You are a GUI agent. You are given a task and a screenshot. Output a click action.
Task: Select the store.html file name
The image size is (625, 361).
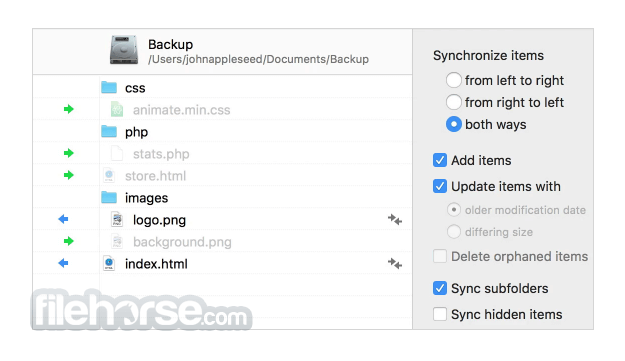(x=155, y=176)
